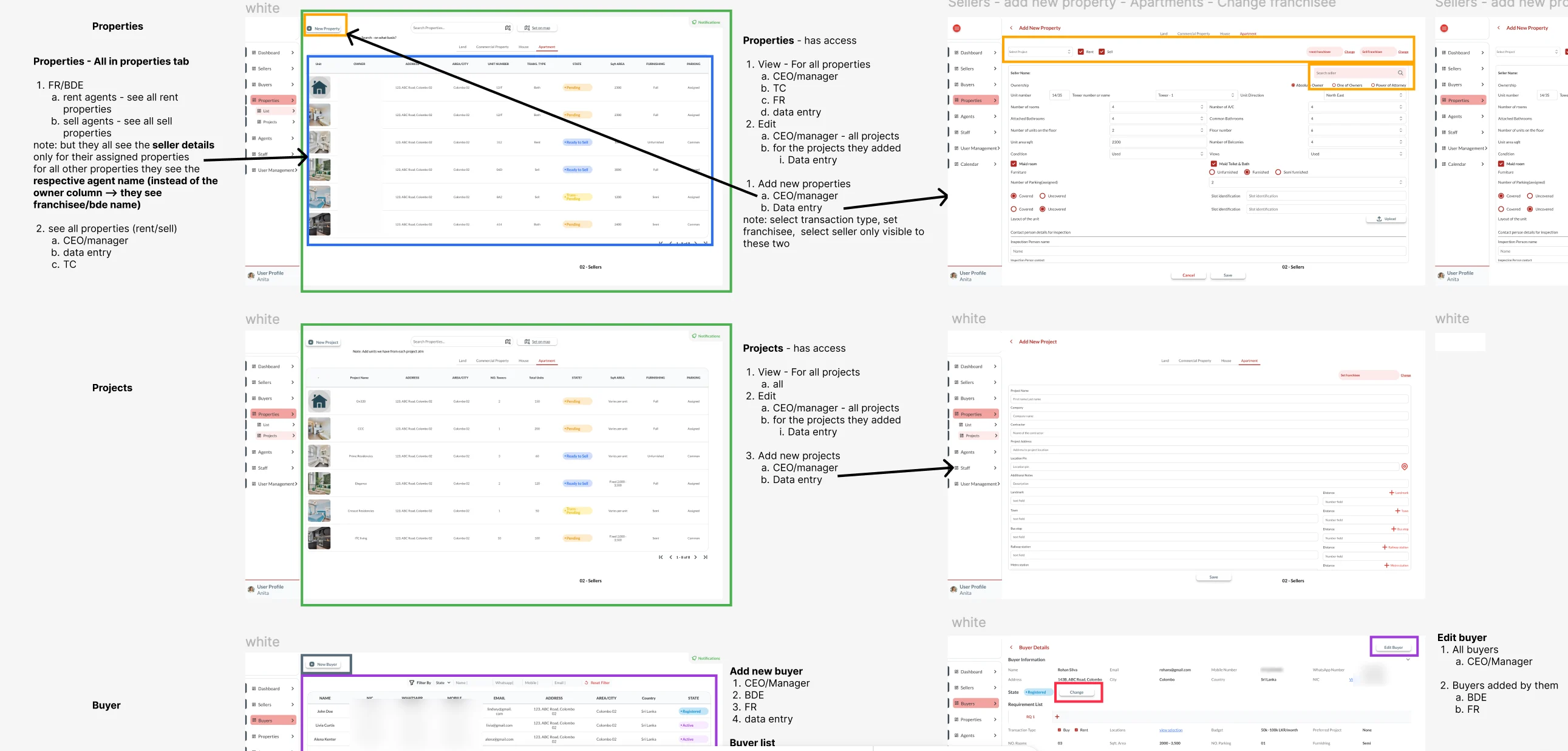Go to last page in Projects table pagination
This screenshot has height=751, width=1568.
pos(706,557)
